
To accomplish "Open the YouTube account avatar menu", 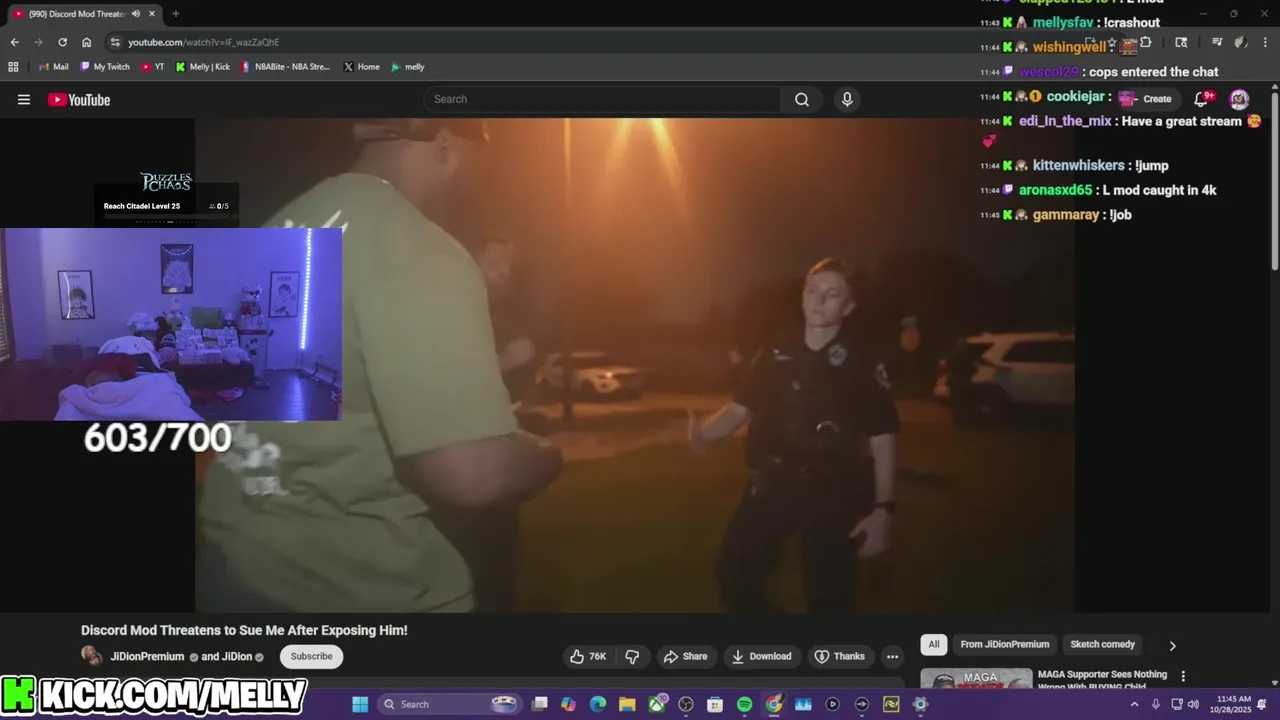I will click(x=1239, y=99).
